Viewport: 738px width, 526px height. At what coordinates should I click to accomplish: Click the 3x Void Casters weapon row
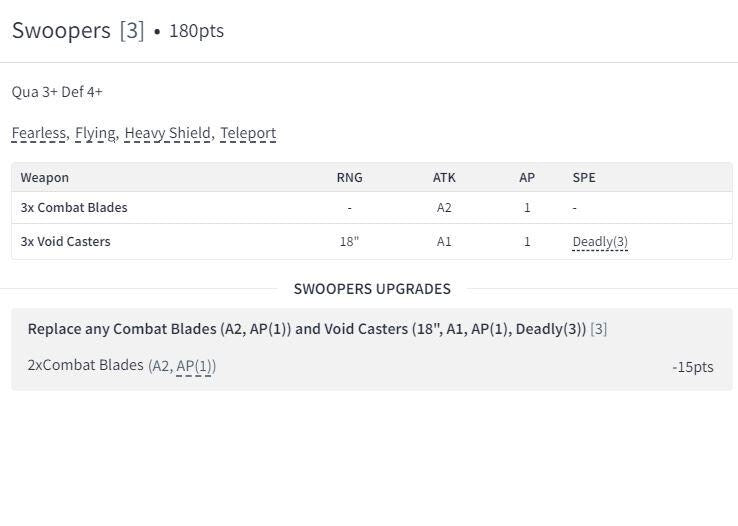[x=66, y=242]
